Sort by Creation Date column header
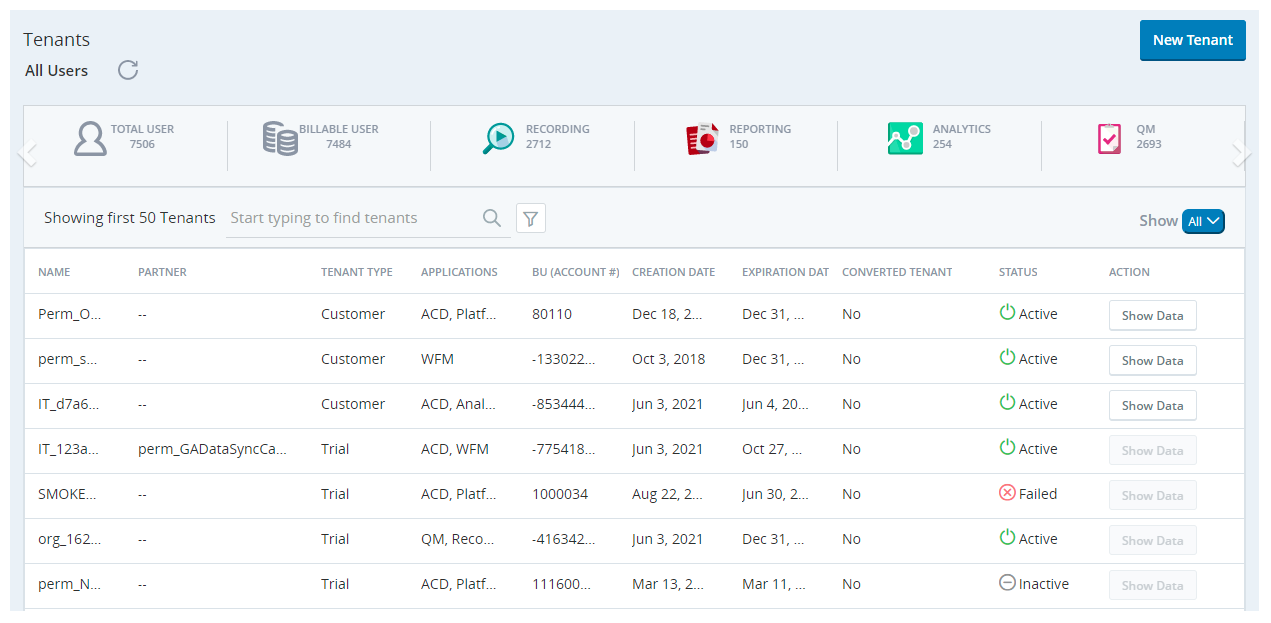The image size is (1271, 623). [x=673, y=272]
